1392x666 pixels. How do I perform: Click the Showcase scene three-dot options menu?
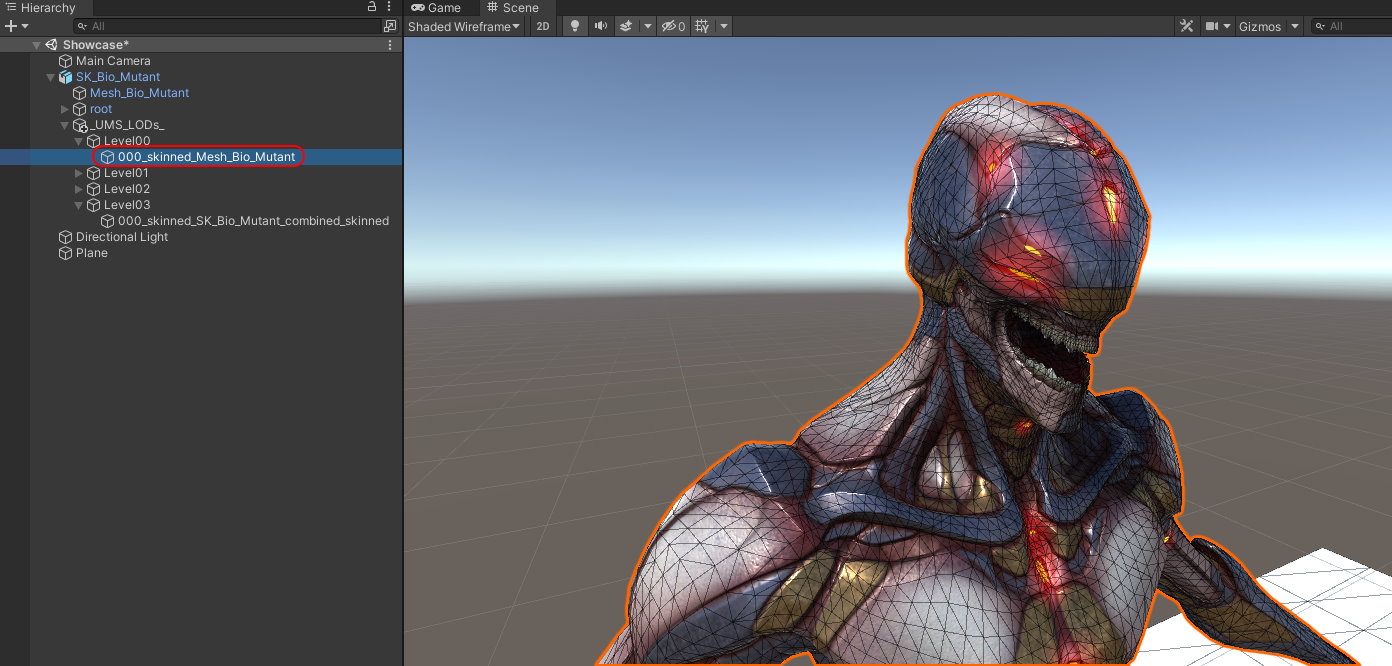390,45
